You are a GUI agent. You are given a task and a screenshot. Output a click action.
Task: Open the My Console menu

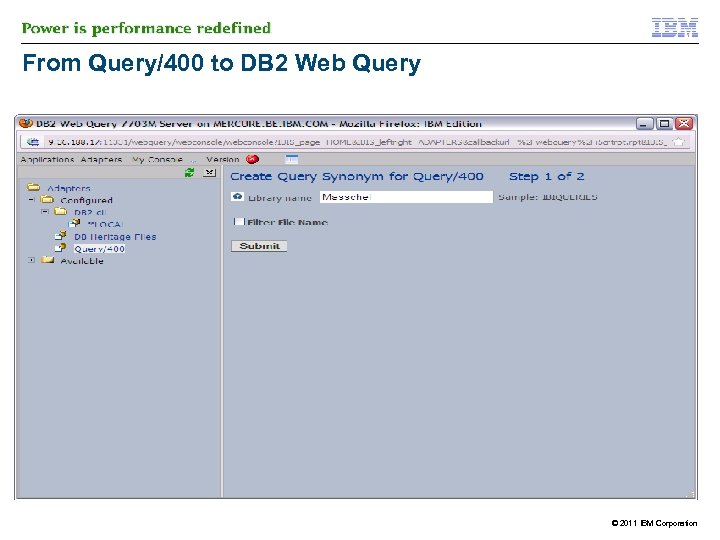[x=157, y=159]
